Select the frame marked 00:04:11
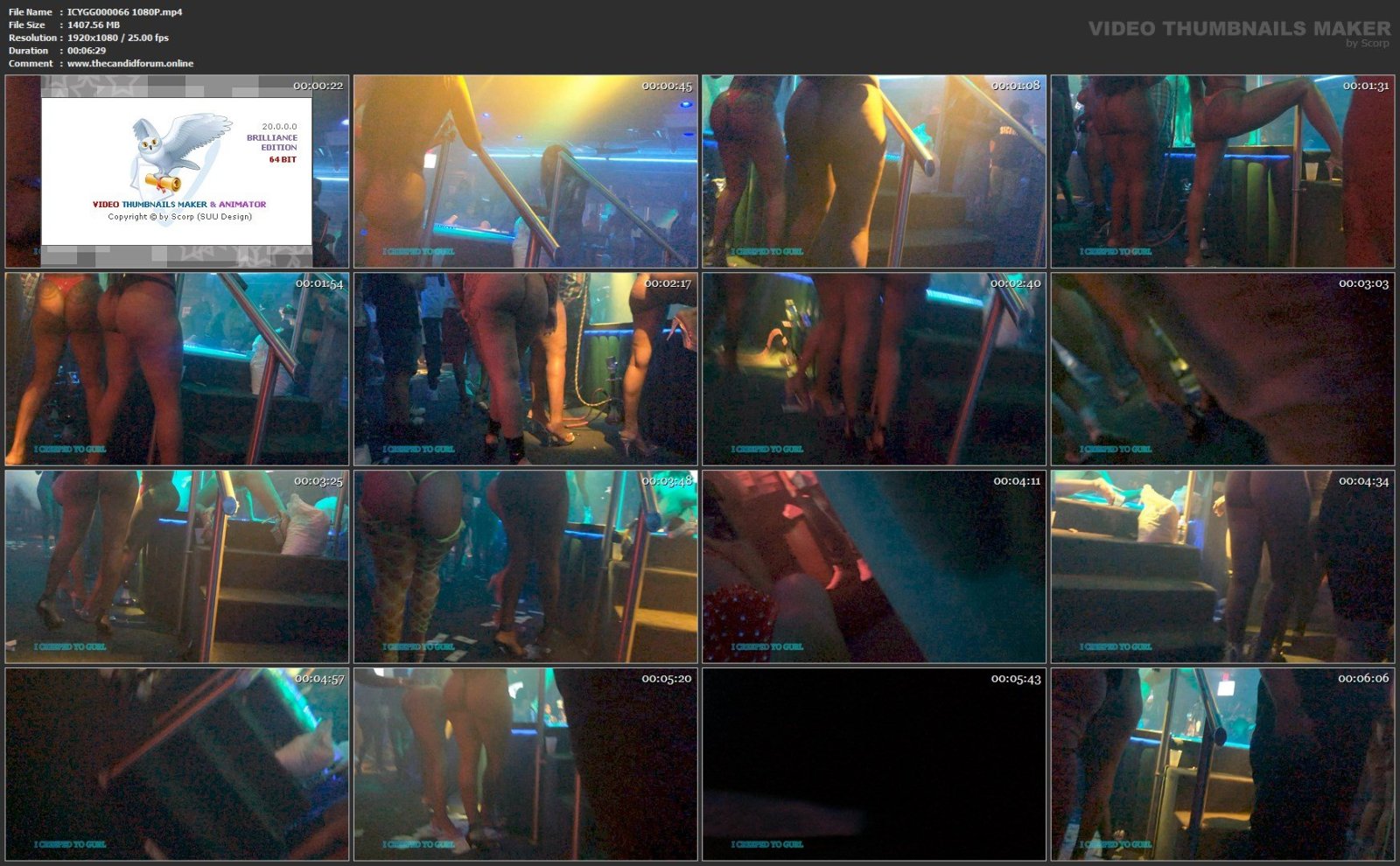The image size is (1400, 866). coord(873,567)
